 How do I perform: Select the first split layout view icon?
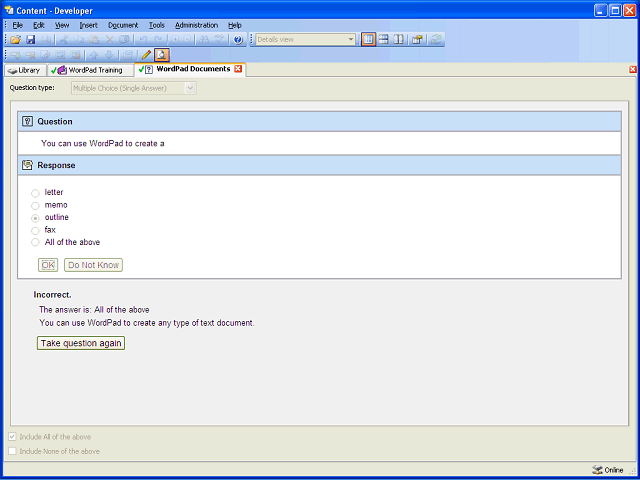pyautogui.click(x=368, y=40)
